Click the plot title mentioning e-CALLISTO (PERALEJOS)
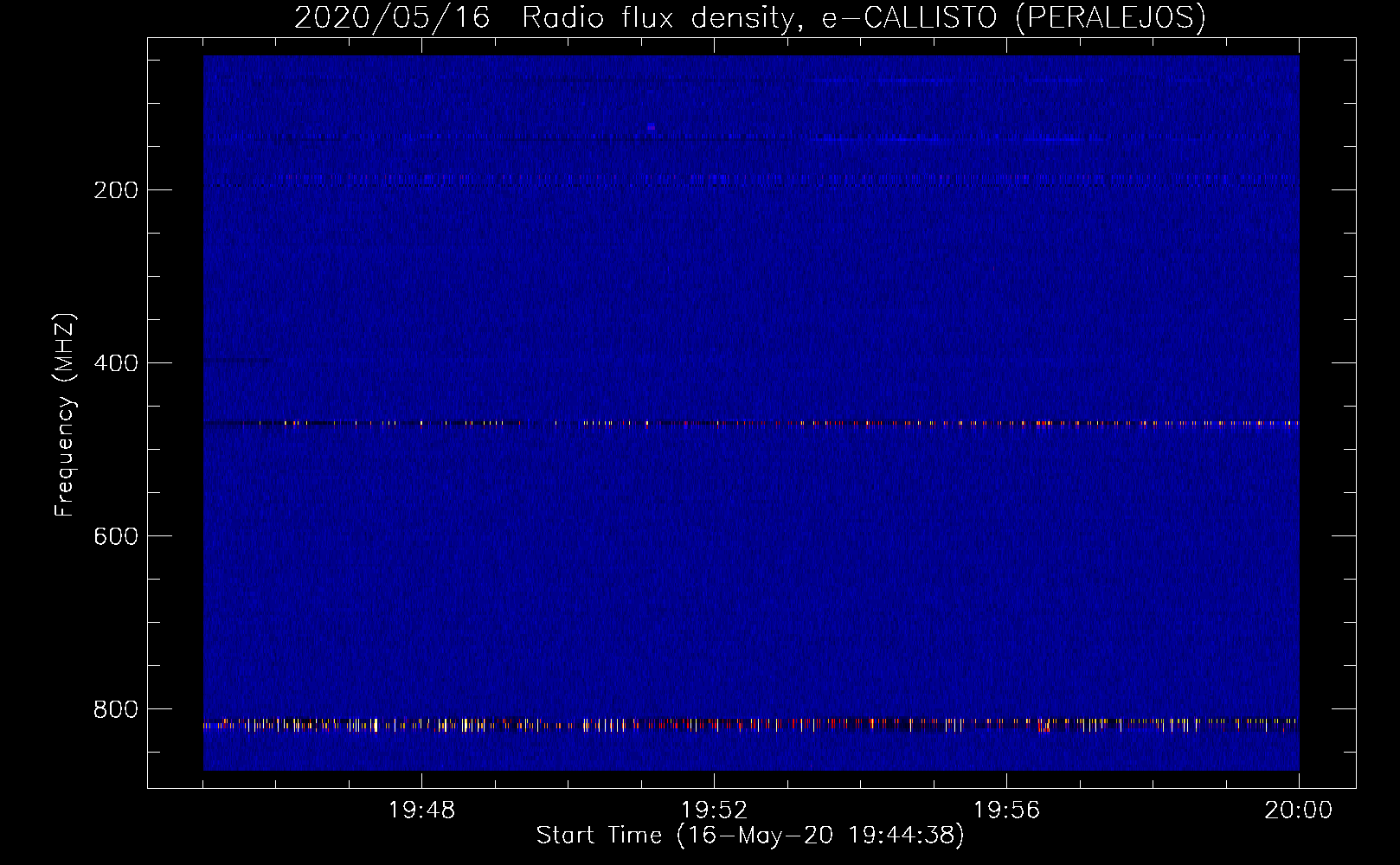 click(750, 17)
